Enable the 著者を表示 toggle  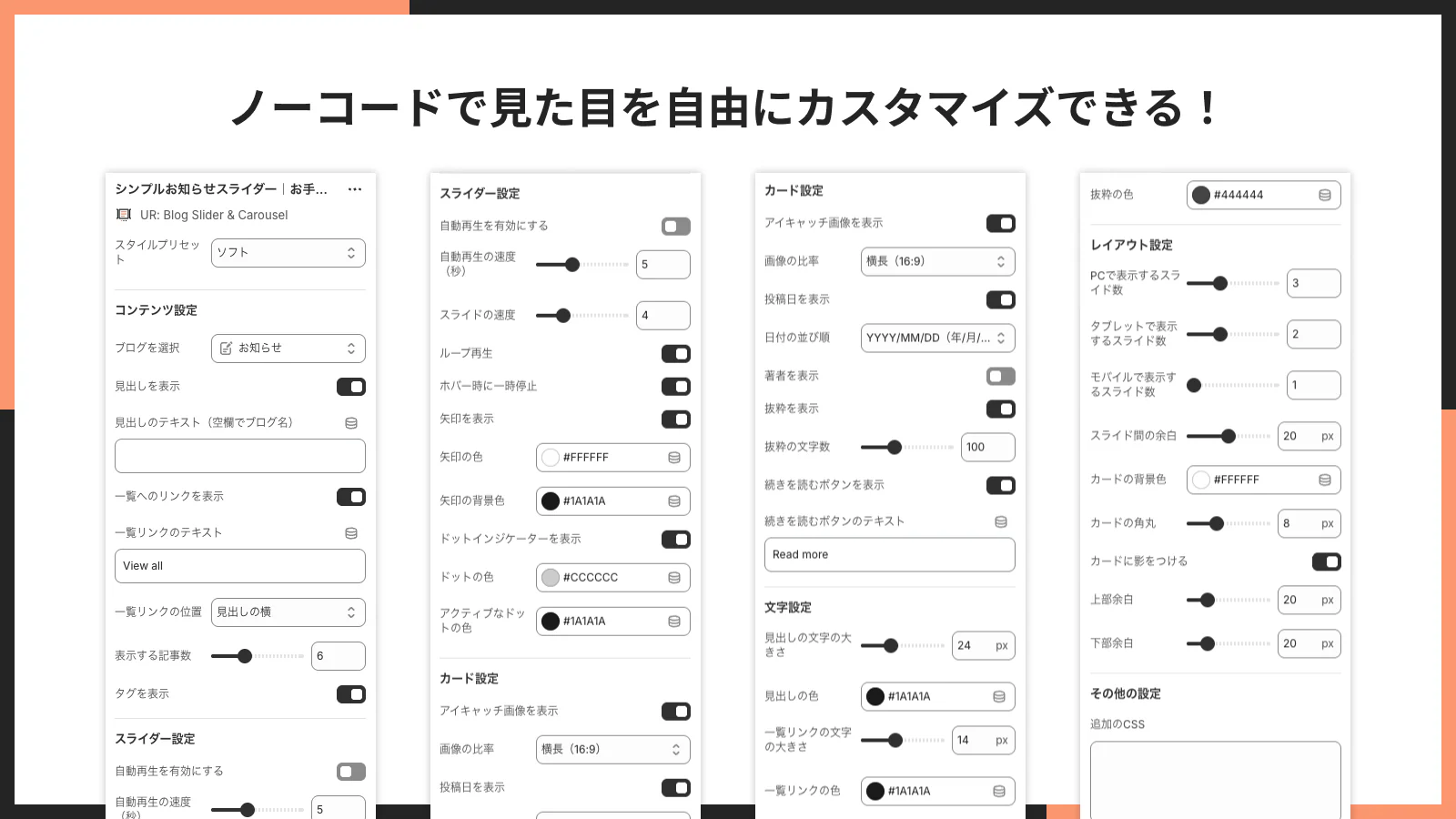[1000, 377]
